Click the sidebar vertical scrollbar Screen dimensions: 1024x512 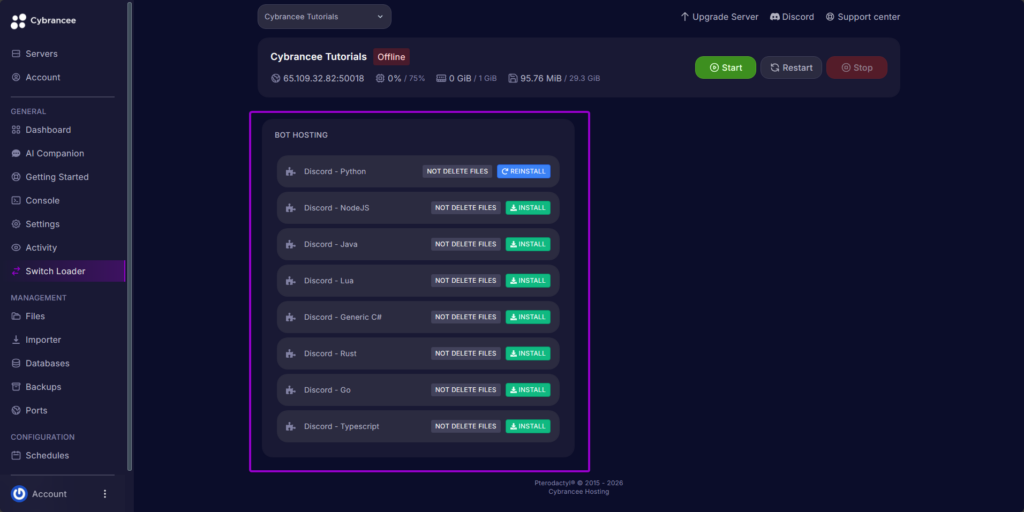(129, 235)
